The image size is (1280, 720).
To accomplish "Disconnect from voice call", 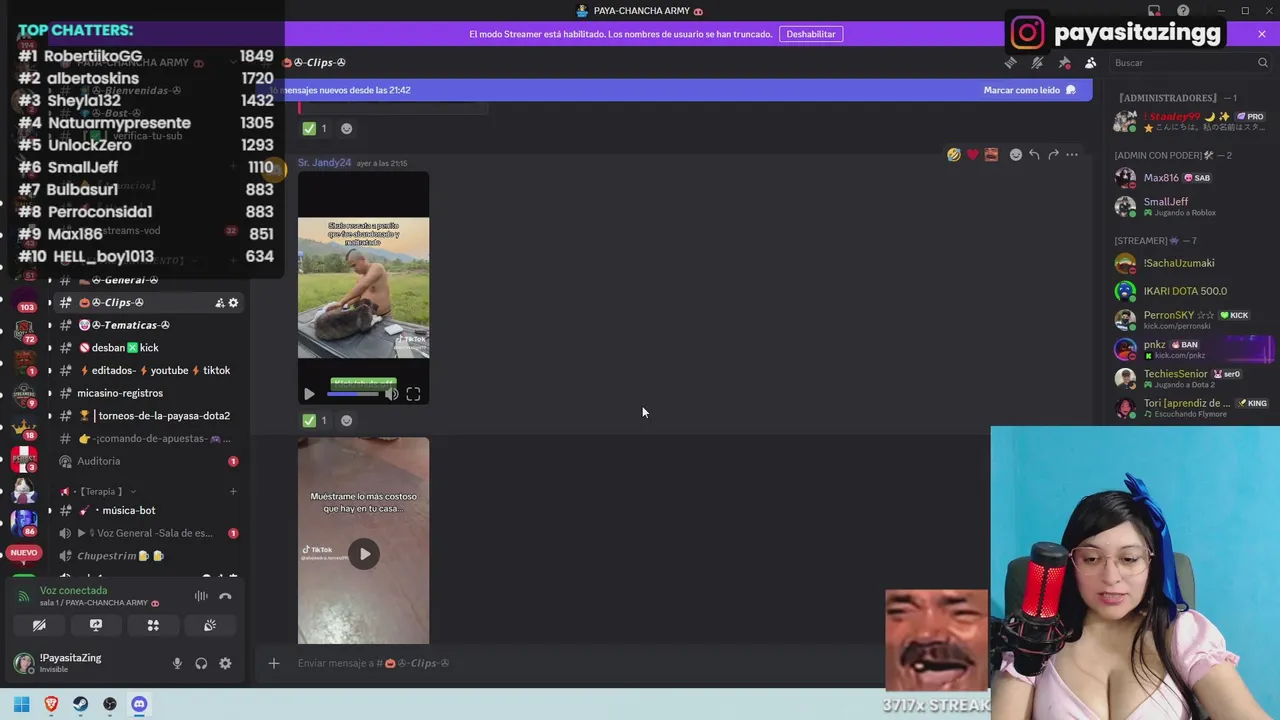I will [225, 596].
